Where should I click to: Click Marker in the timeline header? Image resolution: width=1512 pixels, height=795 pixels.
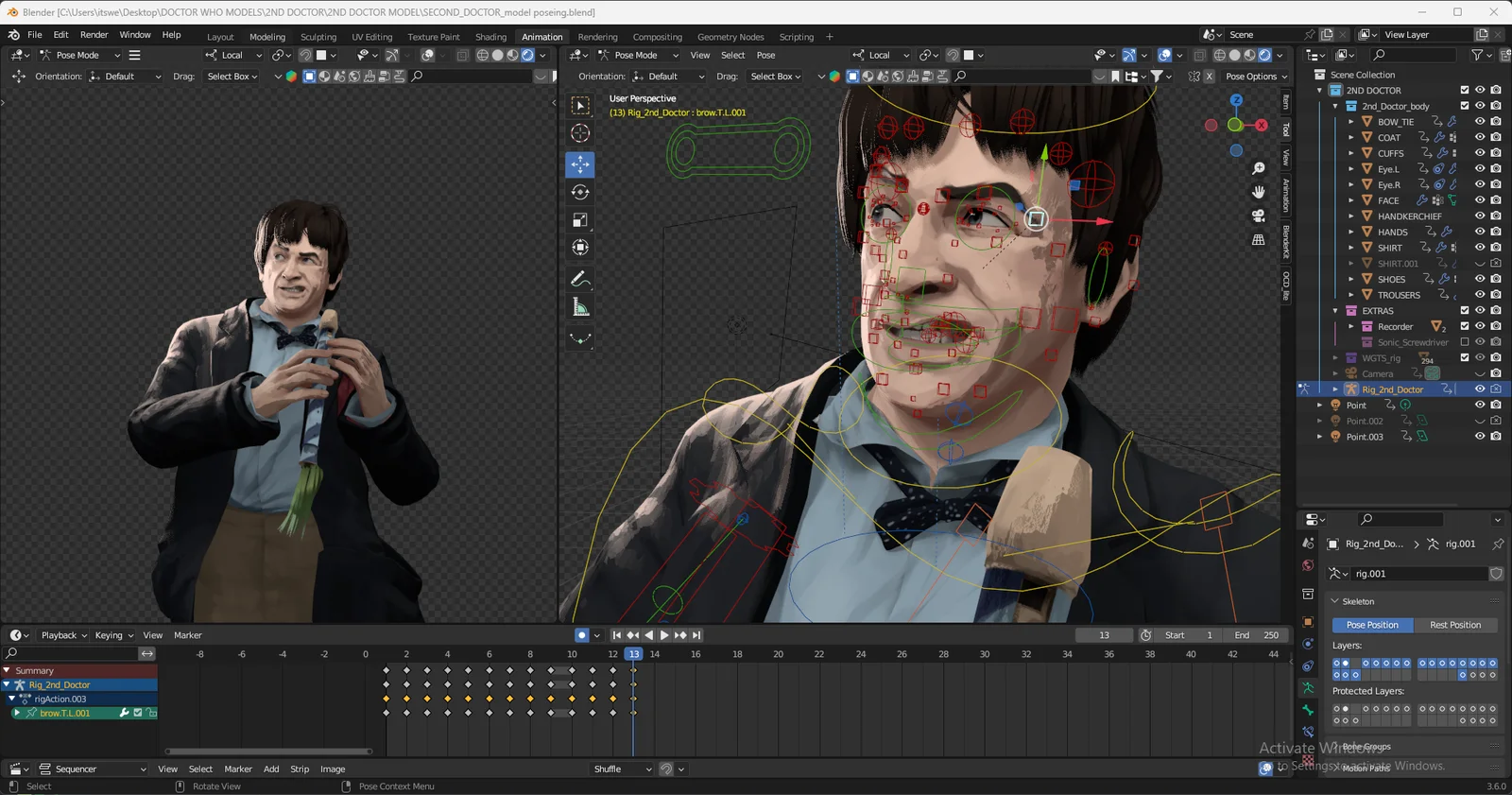click(x=188, y=635)
